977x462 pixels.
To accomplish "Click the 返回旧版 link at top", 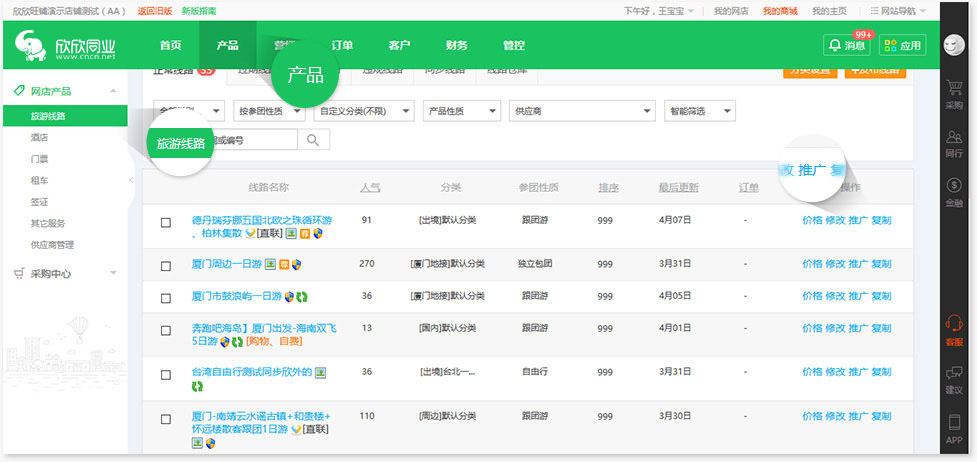I will click(x=153, y=11).
